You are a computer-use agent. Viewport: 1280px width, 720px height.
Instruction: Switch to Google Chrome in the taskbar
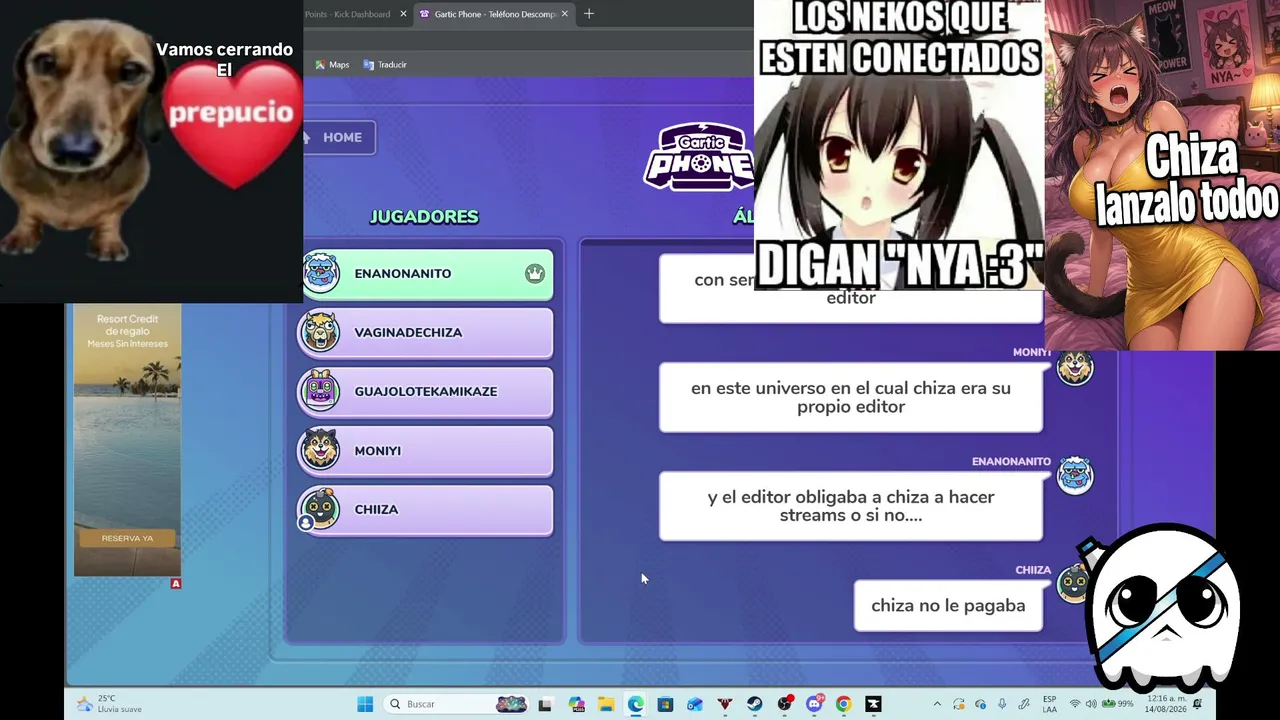(844, 704)
